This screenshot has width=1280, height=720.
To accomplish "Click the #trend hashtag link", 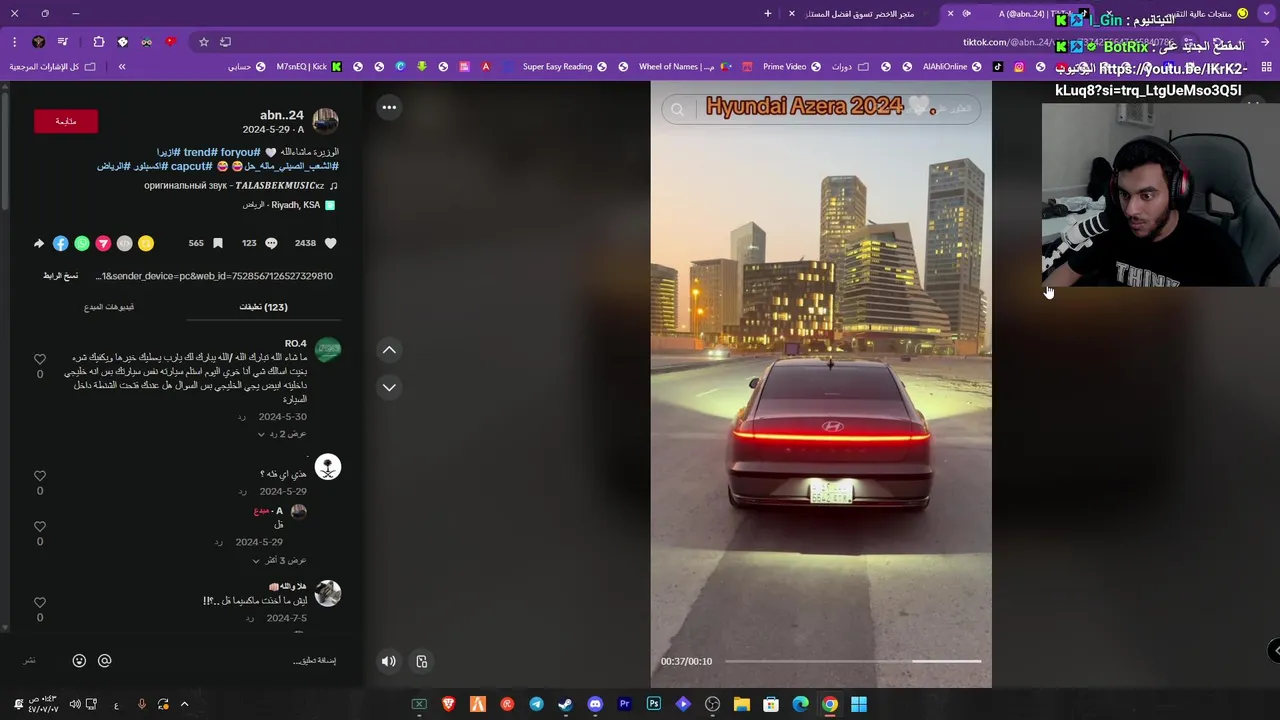I will tap(202, 152).
